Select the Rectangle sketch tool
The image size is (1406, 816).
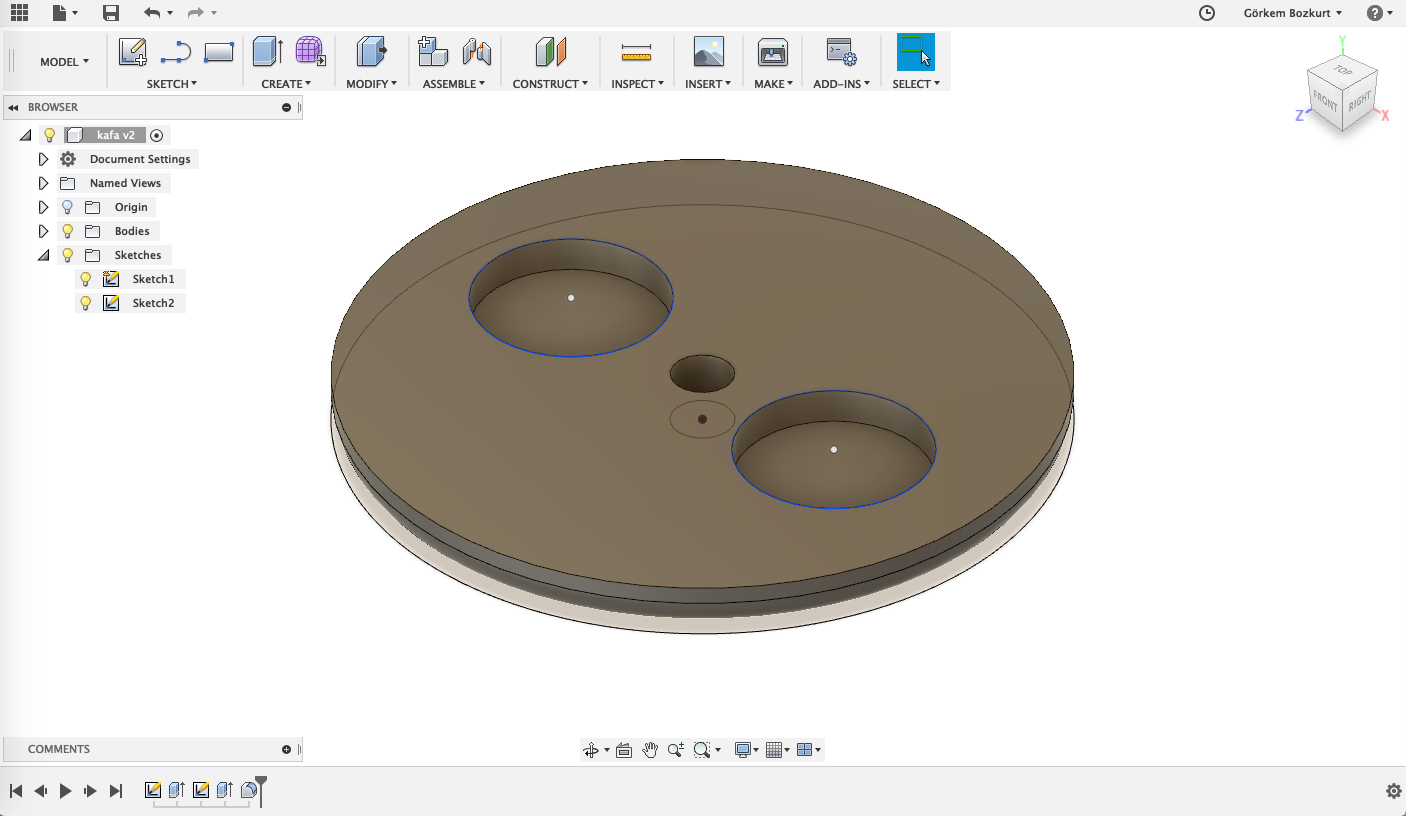point(219,52)
